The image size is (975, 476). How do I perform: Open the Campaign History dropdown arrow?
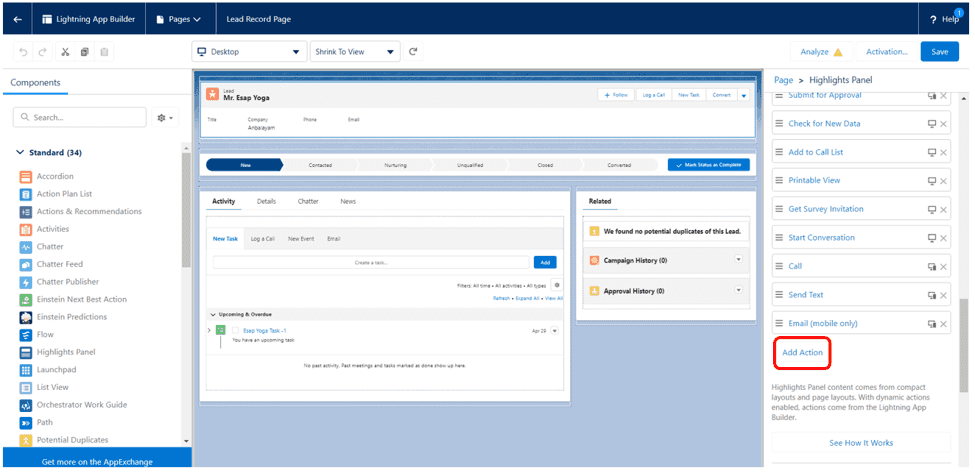coord(739,259)
